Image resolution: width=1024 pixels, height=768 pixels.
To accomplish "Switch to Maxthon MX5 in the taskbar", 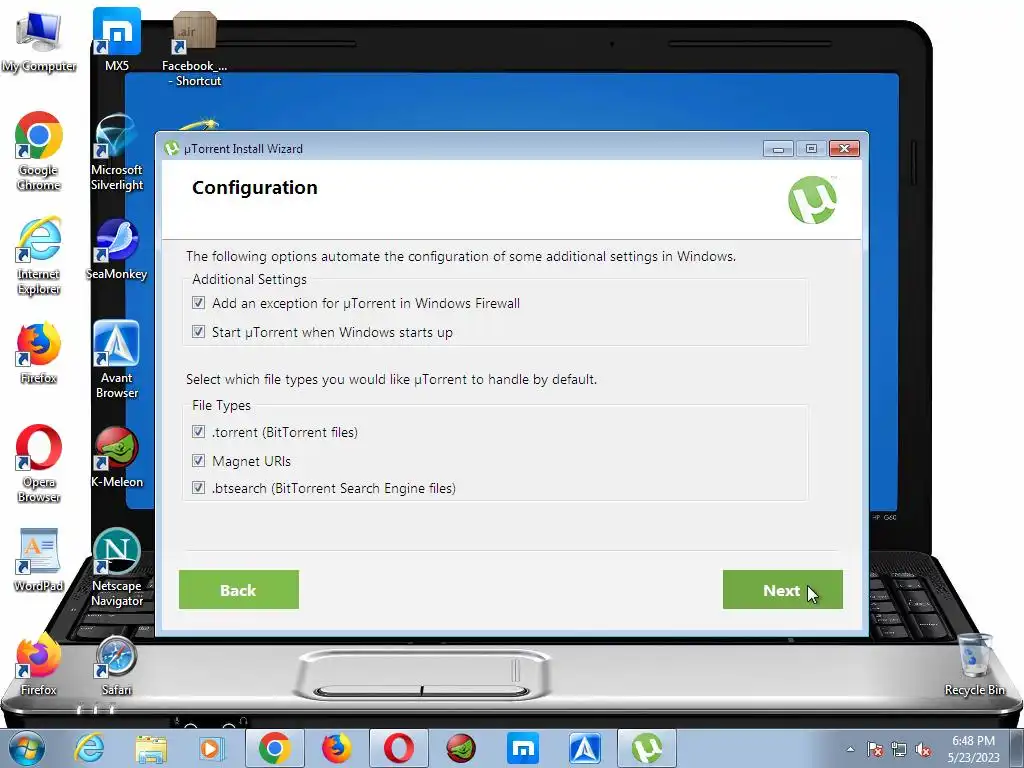I will click(522, 748).
